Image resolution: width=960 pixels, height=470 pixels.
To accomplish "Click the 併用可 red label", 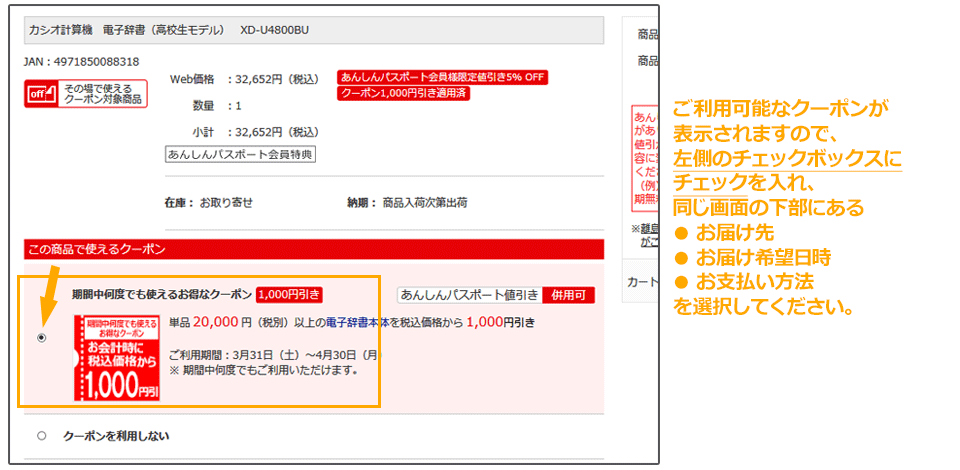I will coord(569,295).
